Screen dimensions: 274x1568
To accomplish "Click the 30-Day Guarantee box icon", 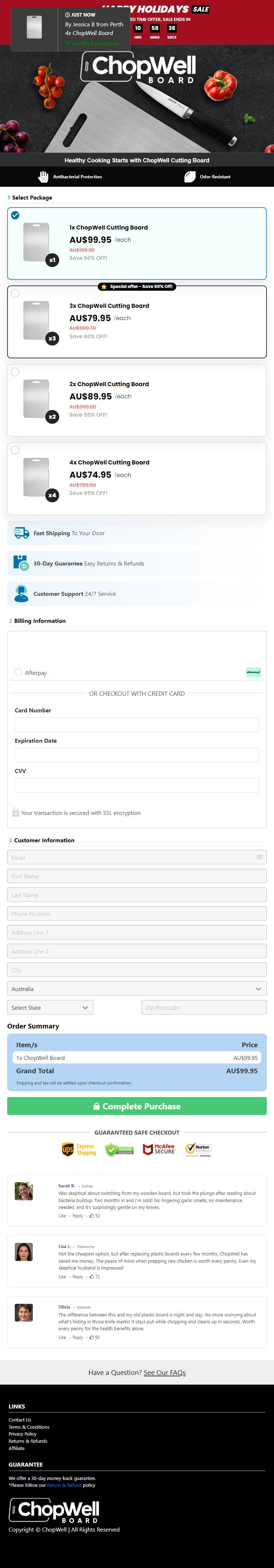I will [21, 563].
